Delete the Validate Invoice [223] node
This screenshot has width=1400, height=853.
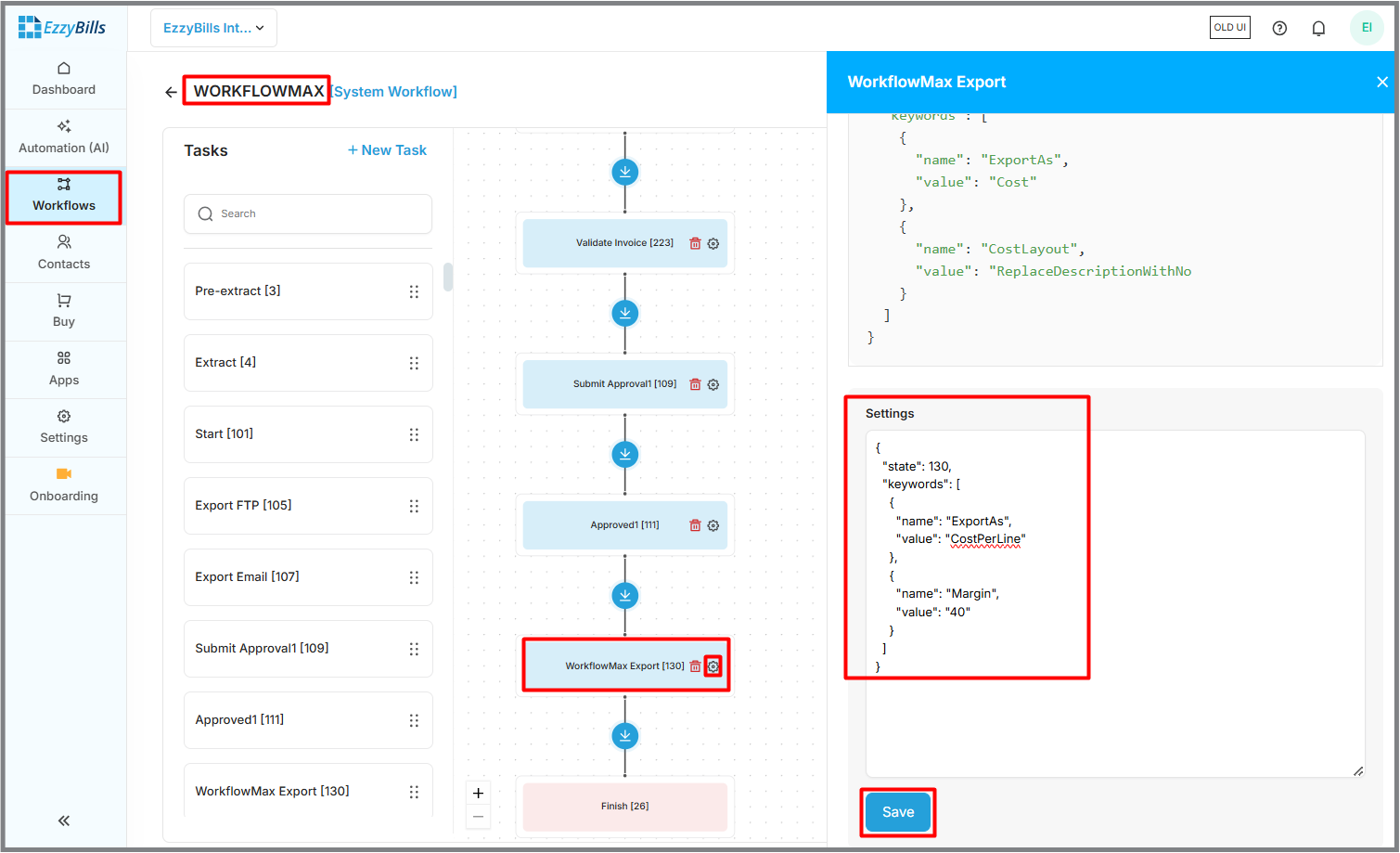(x=695, y=243)
